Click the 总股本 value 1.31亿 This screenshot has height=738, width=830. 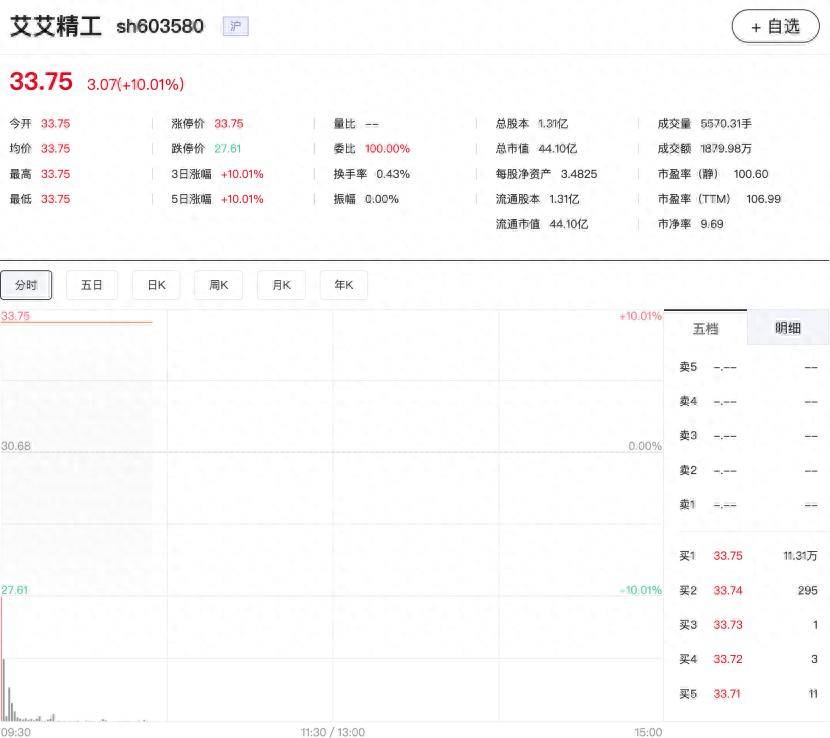point(553,123)
